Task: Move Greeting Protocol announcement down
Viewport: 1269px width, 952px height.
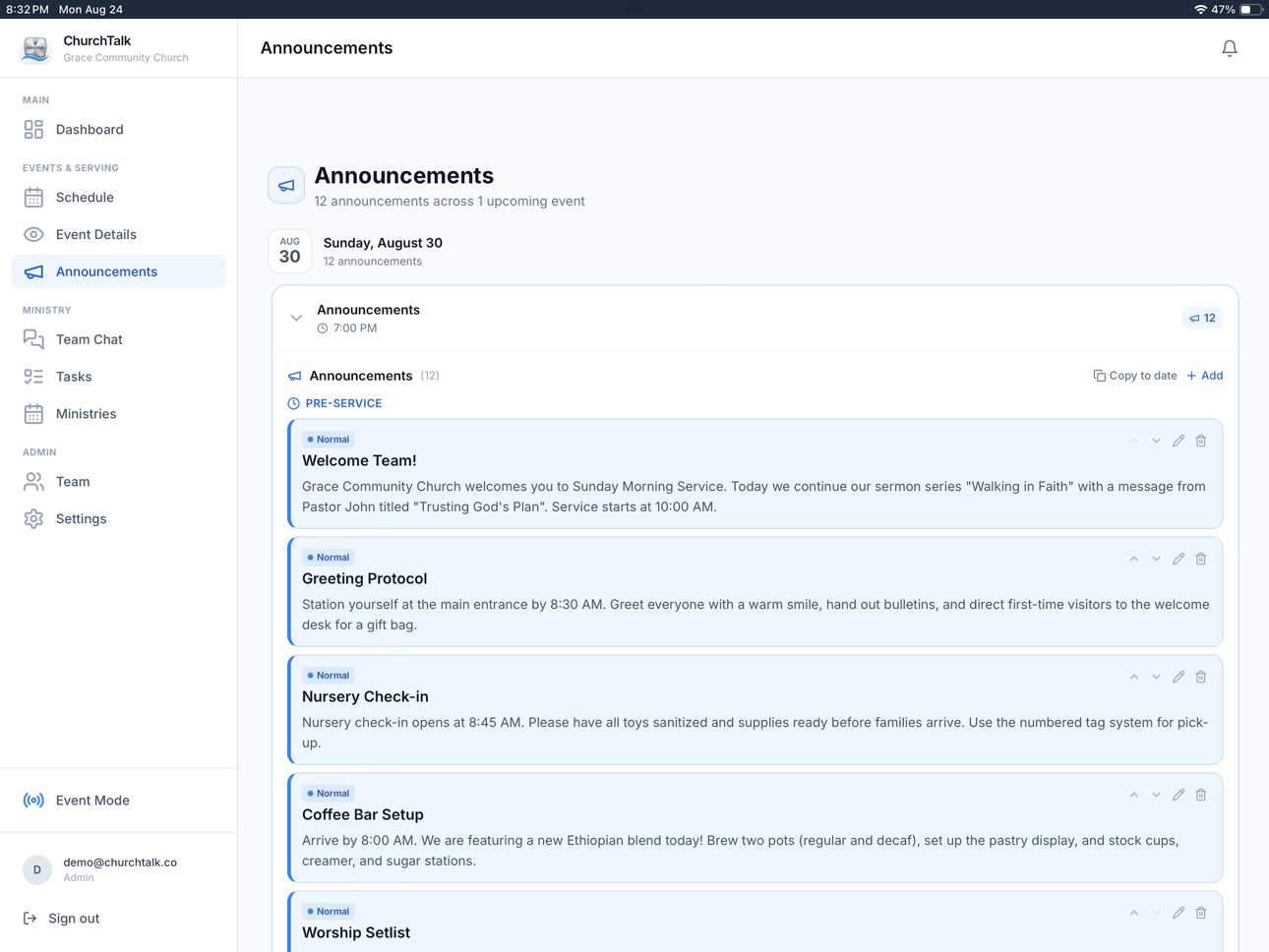Action: [1156, 560]
